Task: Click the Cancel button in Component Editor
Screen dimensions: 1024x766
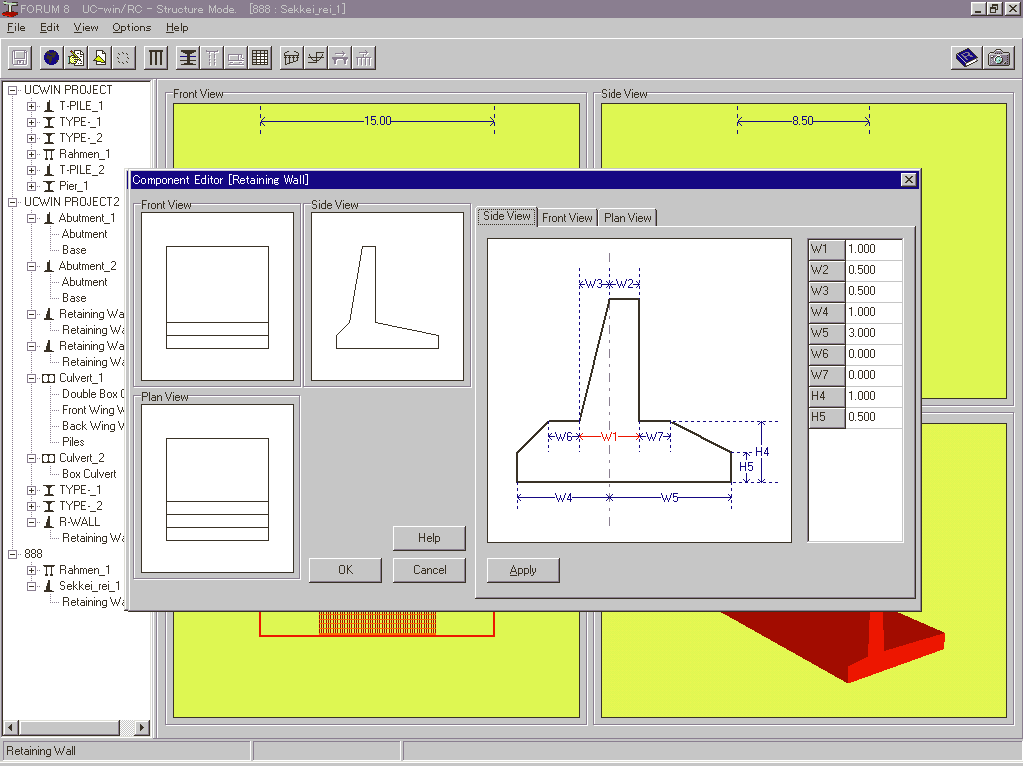Action: click(x=429, y=570)
